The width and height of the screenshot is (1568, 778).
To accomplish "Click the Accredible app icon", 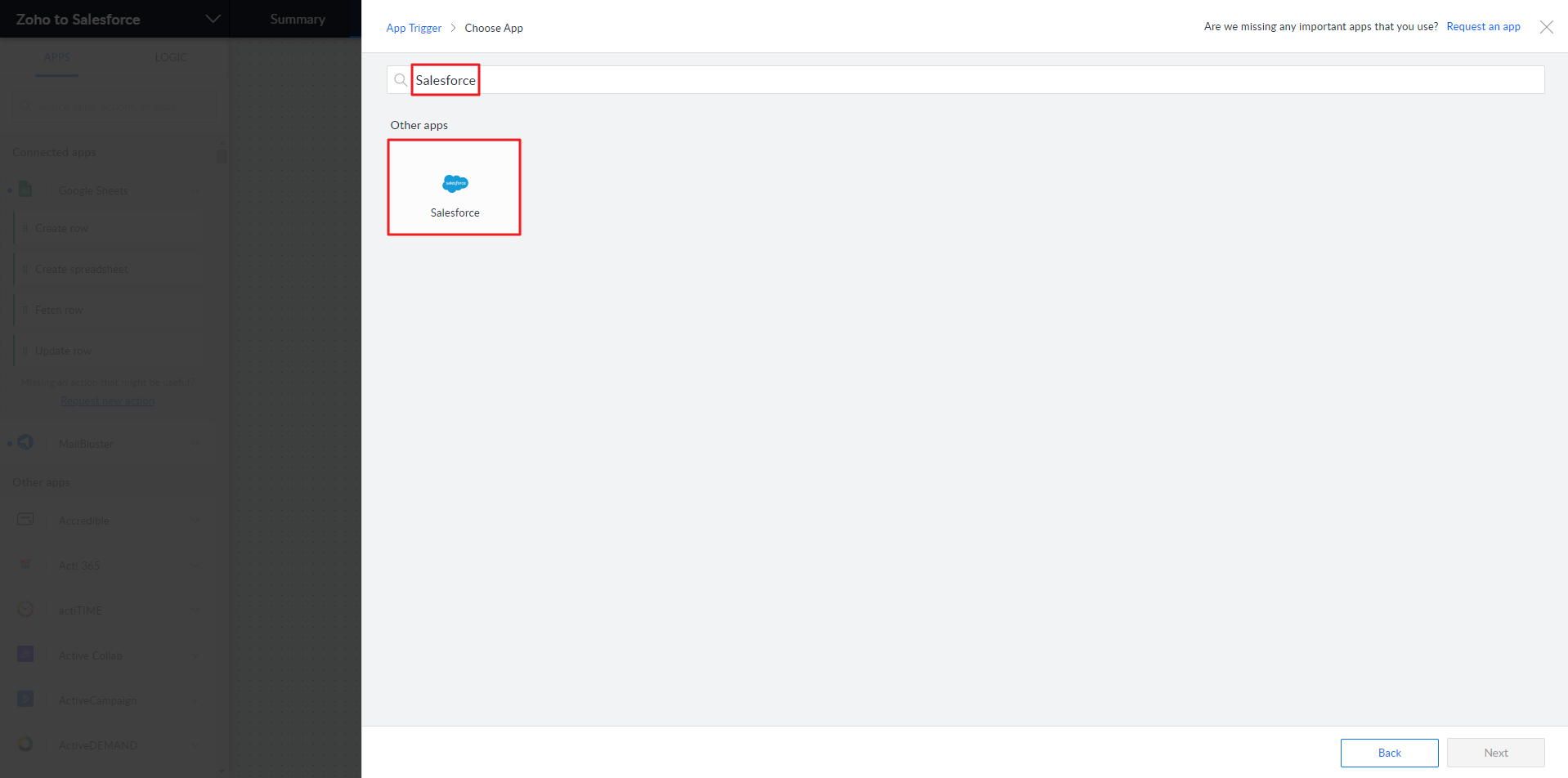I will tap(25, 520).
